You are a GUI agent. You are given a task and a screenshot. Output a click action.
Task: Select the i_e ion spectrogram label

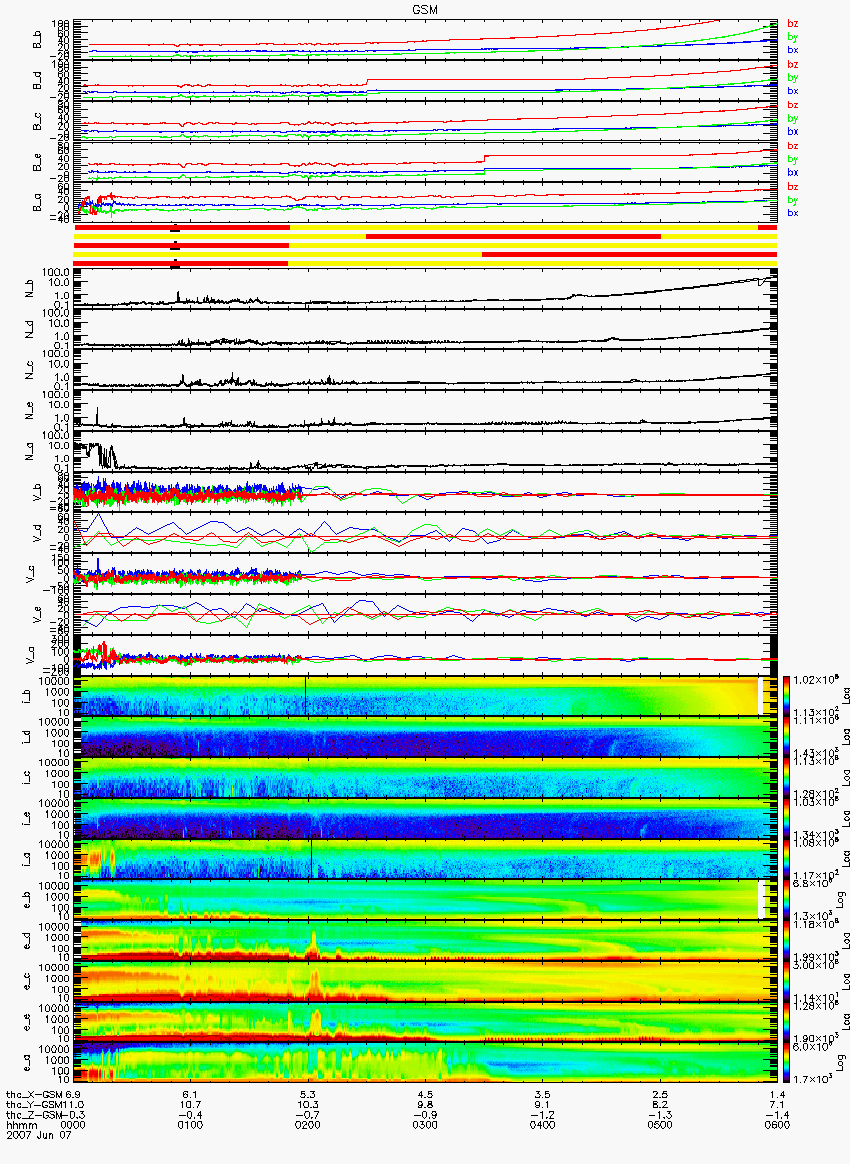click(x=26, y=818)
